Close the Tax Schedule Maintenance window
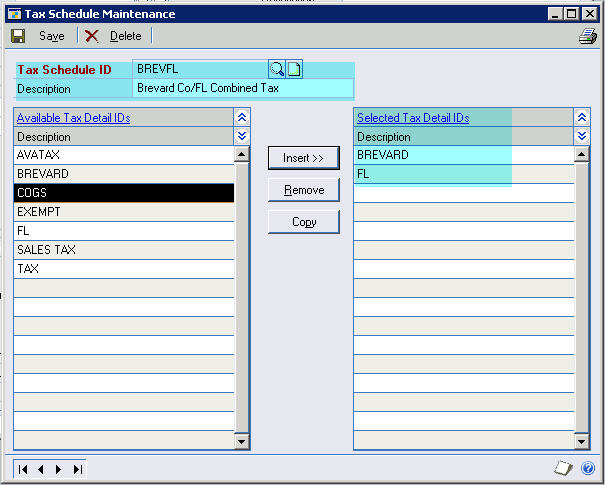 (x=590, y=14)
